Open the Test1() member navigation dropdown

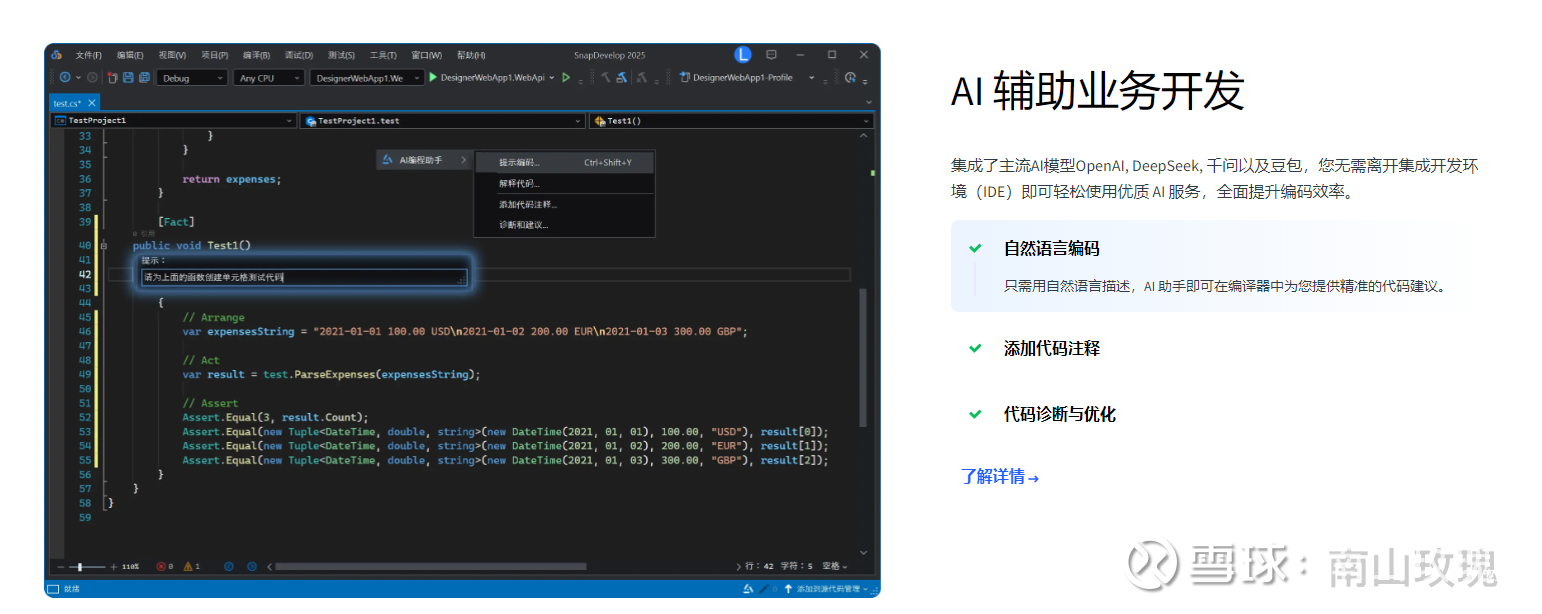731,121
